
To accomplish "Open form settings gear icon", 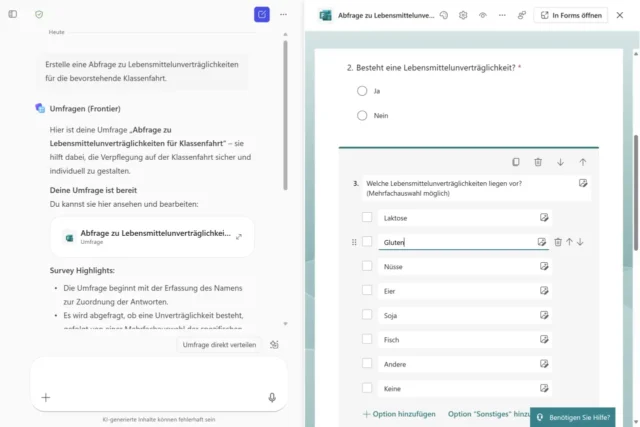I will 463,15.
